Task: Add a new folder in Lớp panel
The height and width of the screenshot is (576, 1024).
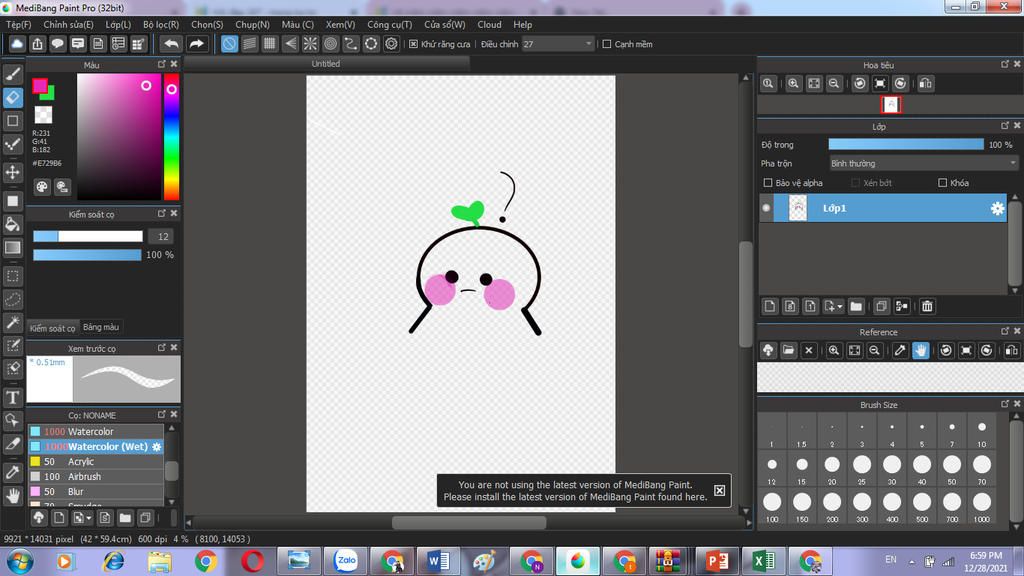Action: tap(856, 306)
